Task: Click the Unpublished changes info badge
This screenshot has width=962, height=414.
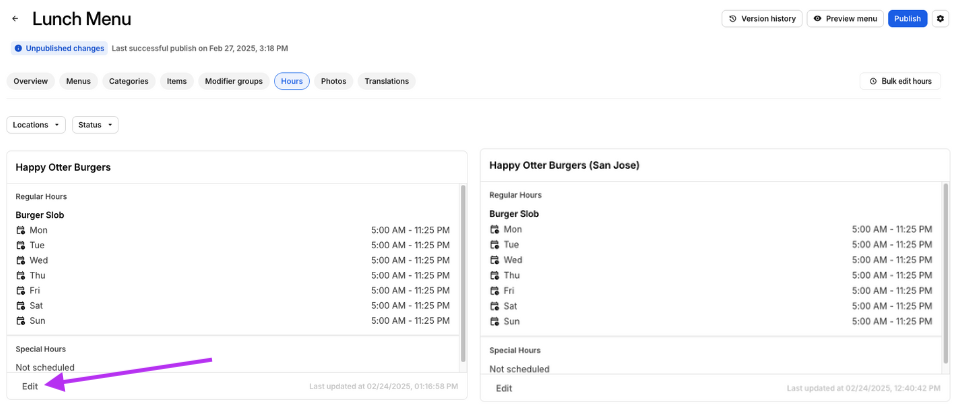Action: click(x=59, y=48)
